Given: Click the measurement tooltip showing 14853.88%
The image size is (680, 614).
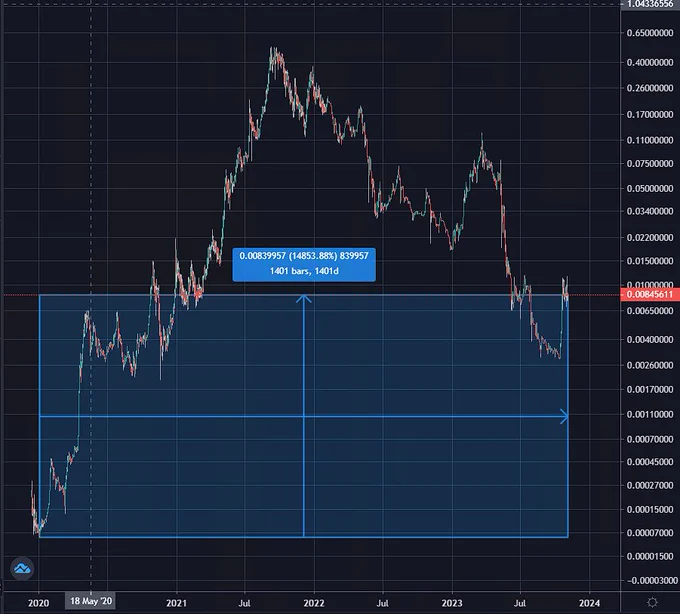Looking at the screenshot, I should (x=304, y=265).
